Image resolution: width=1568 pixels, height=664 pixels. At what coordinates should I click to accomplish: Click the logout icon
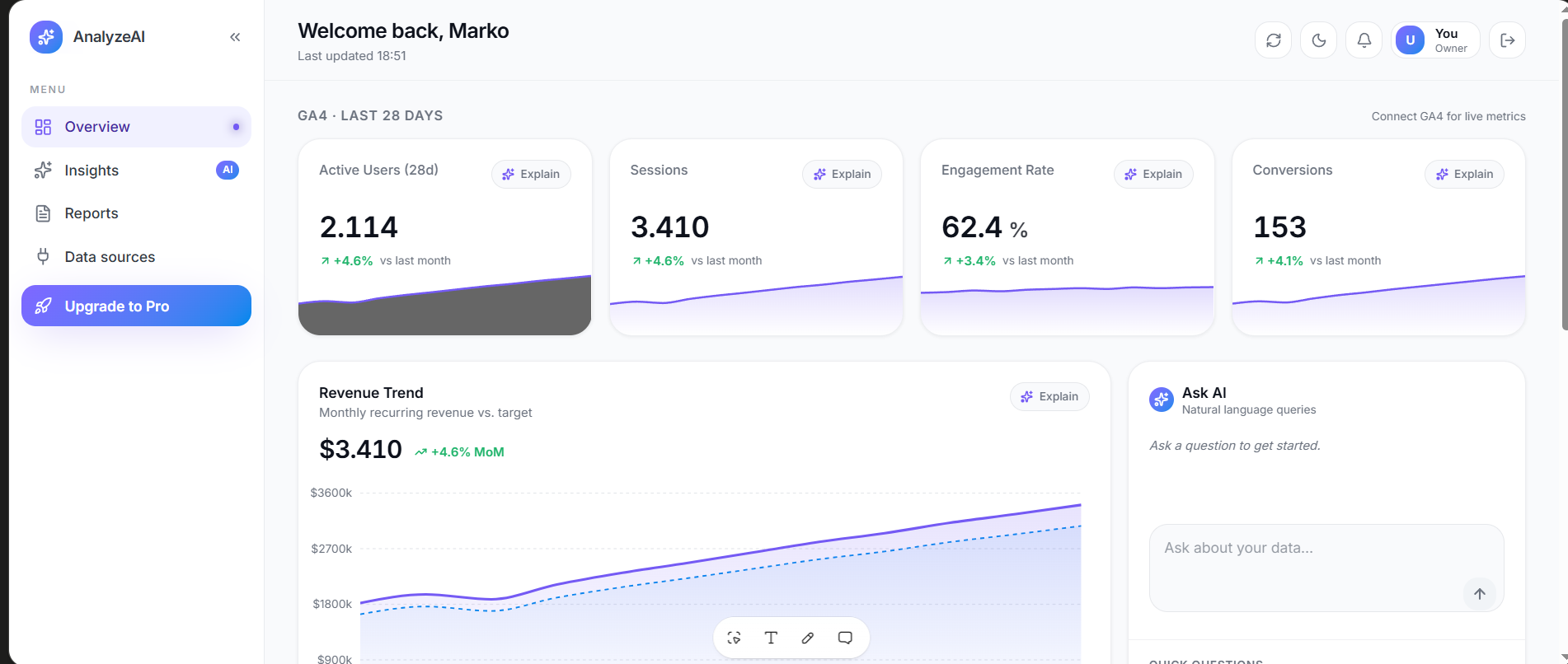point(1508,40)
